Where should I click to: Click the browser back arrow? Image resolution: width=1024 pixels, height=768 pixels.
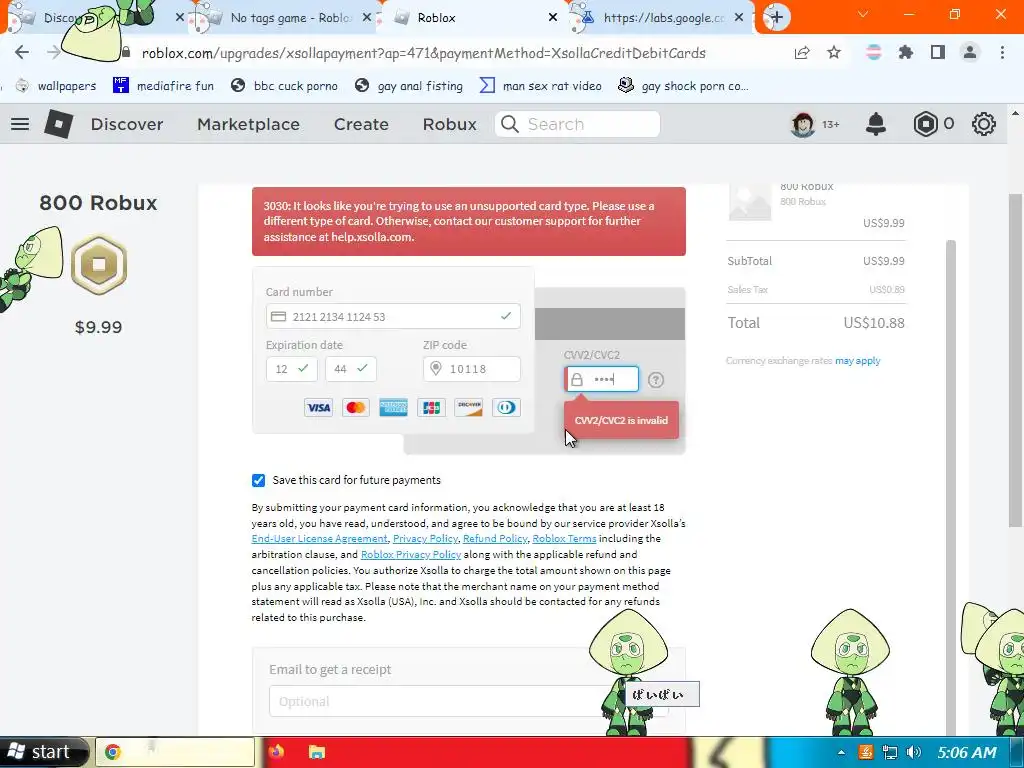(22, 52)
